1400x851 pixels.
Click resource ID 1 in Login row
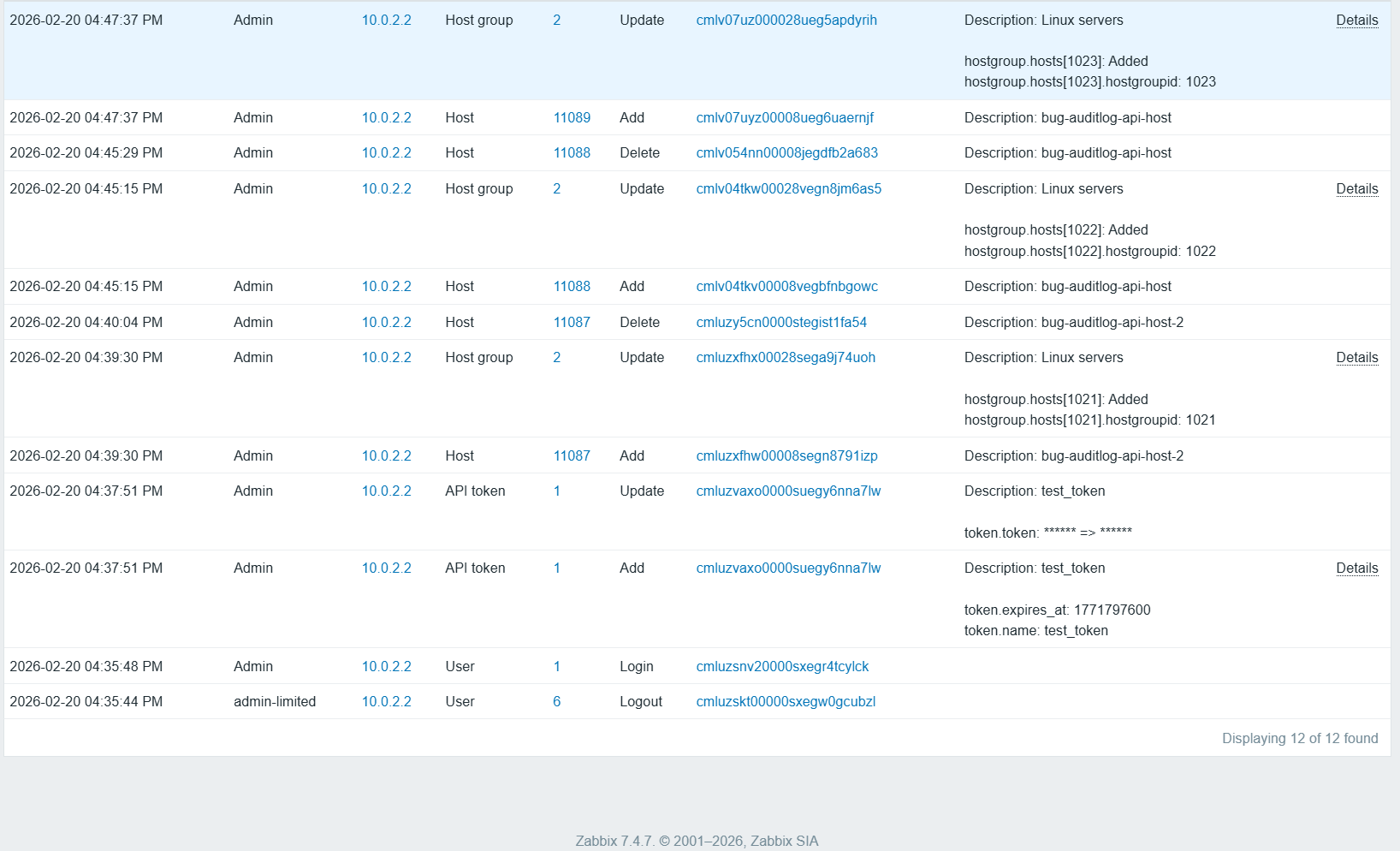[556, 667]
